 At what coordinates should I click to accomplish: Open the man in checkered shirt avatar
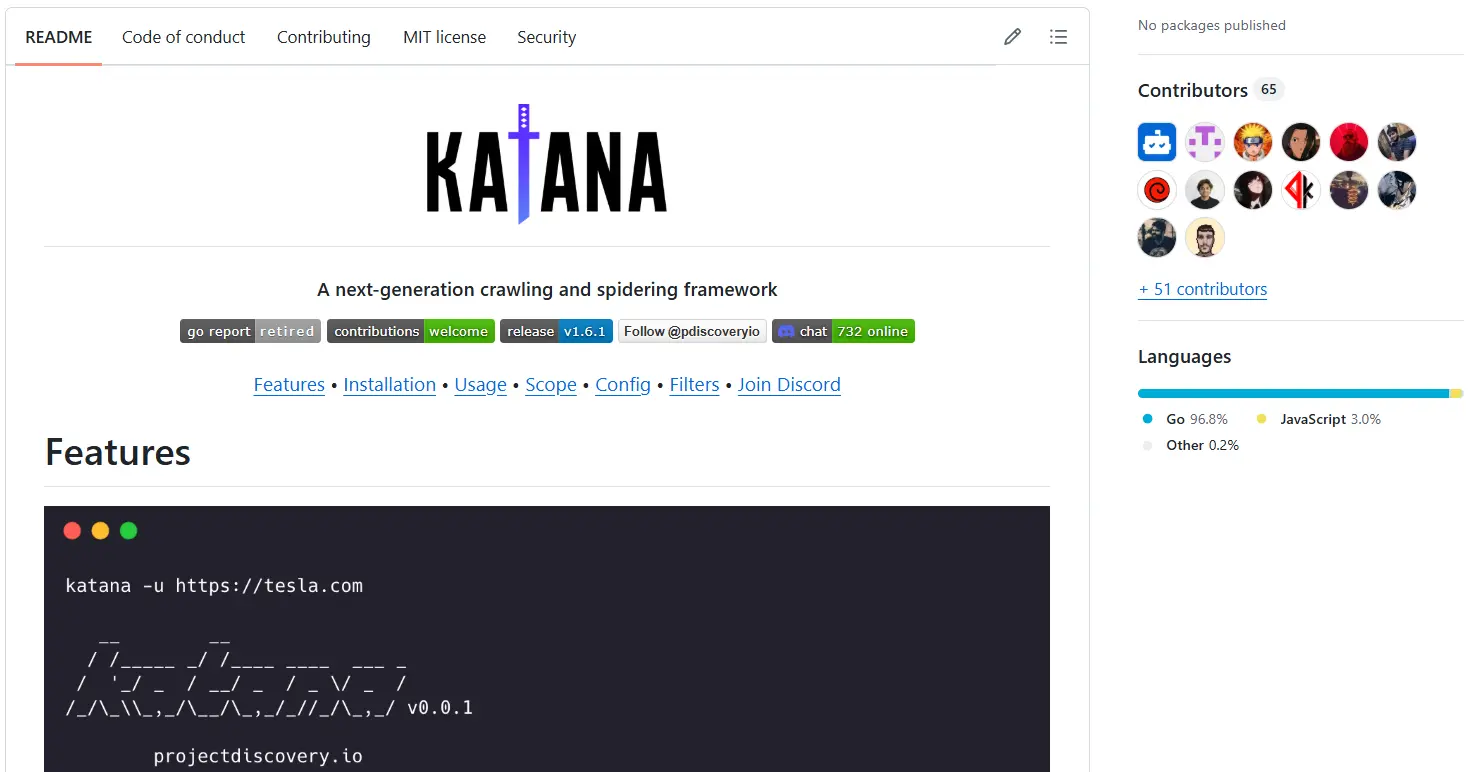point(1397,142)
